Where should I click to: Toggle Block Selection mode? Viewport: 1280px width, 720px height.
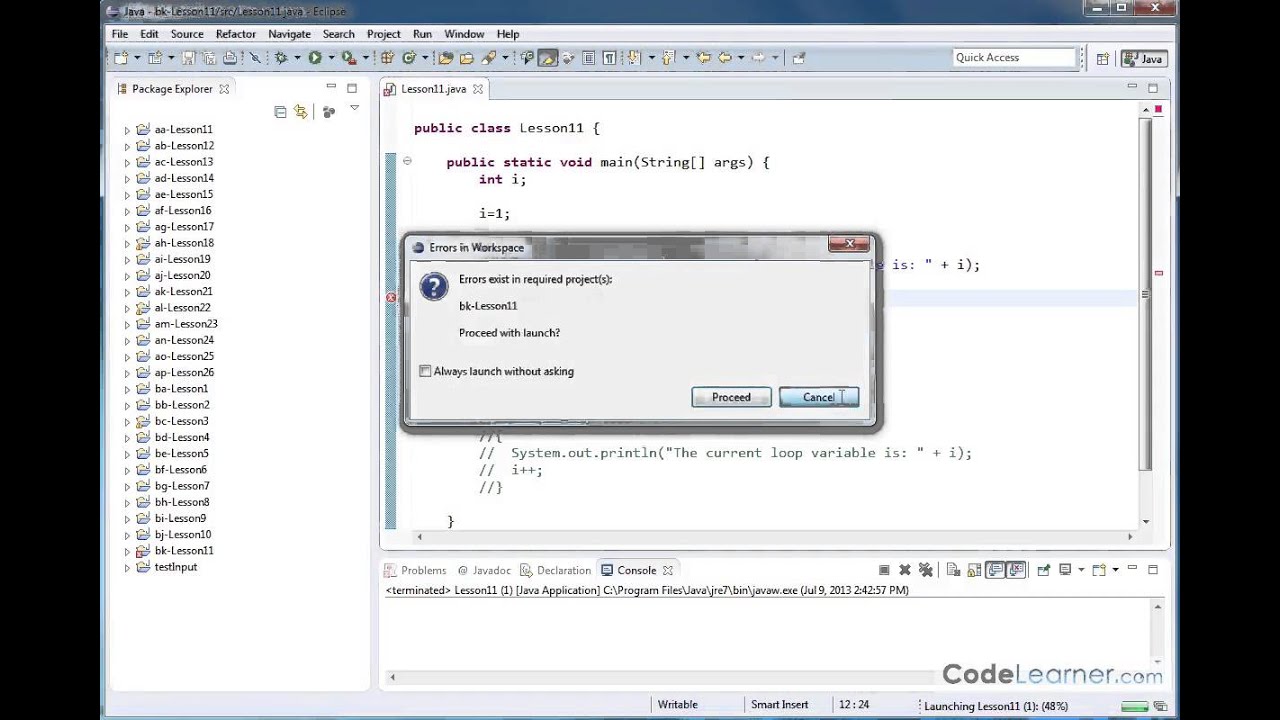(x=589, y=58)
